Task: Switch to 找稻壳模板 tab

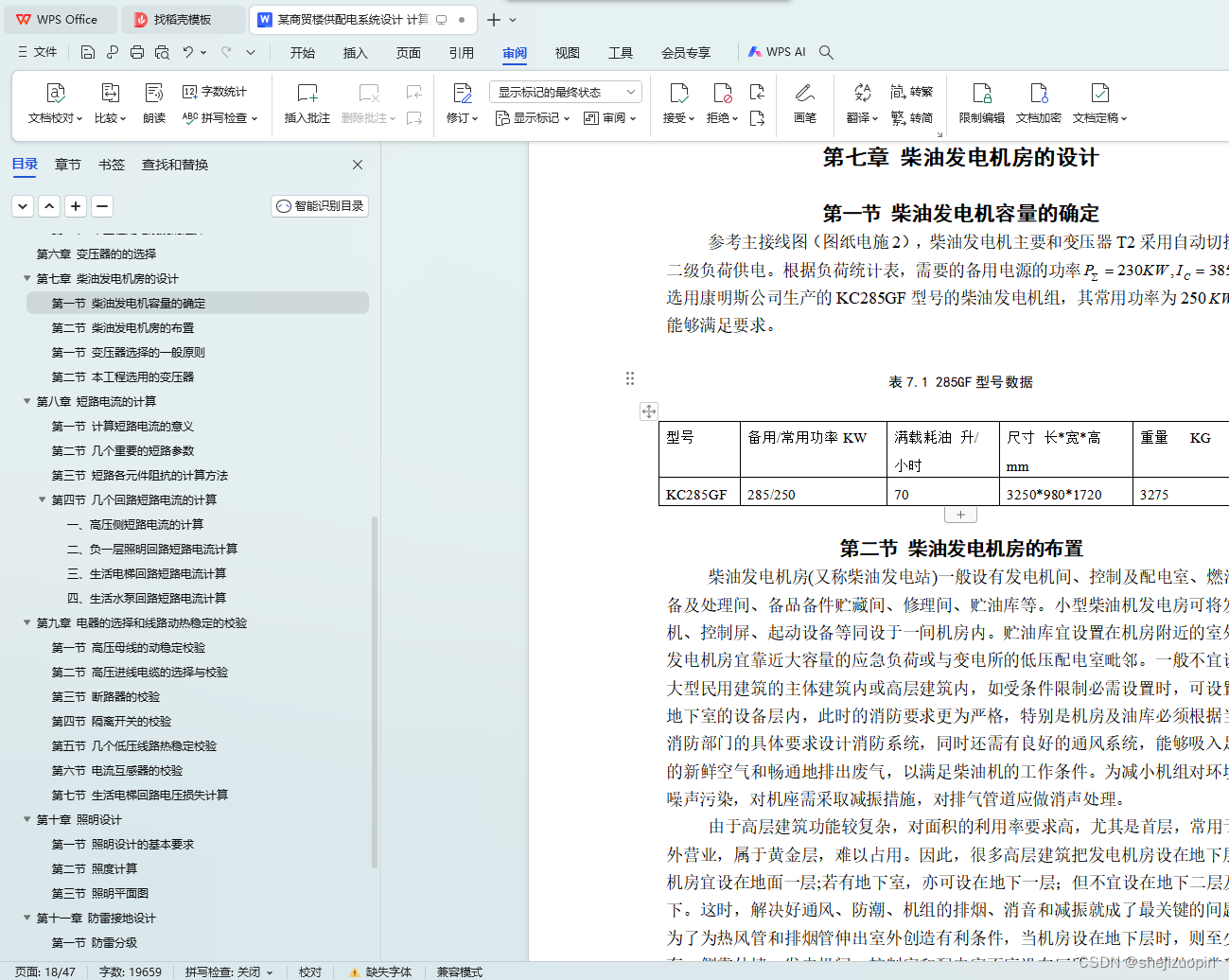Action: click(x=183, y=19)
